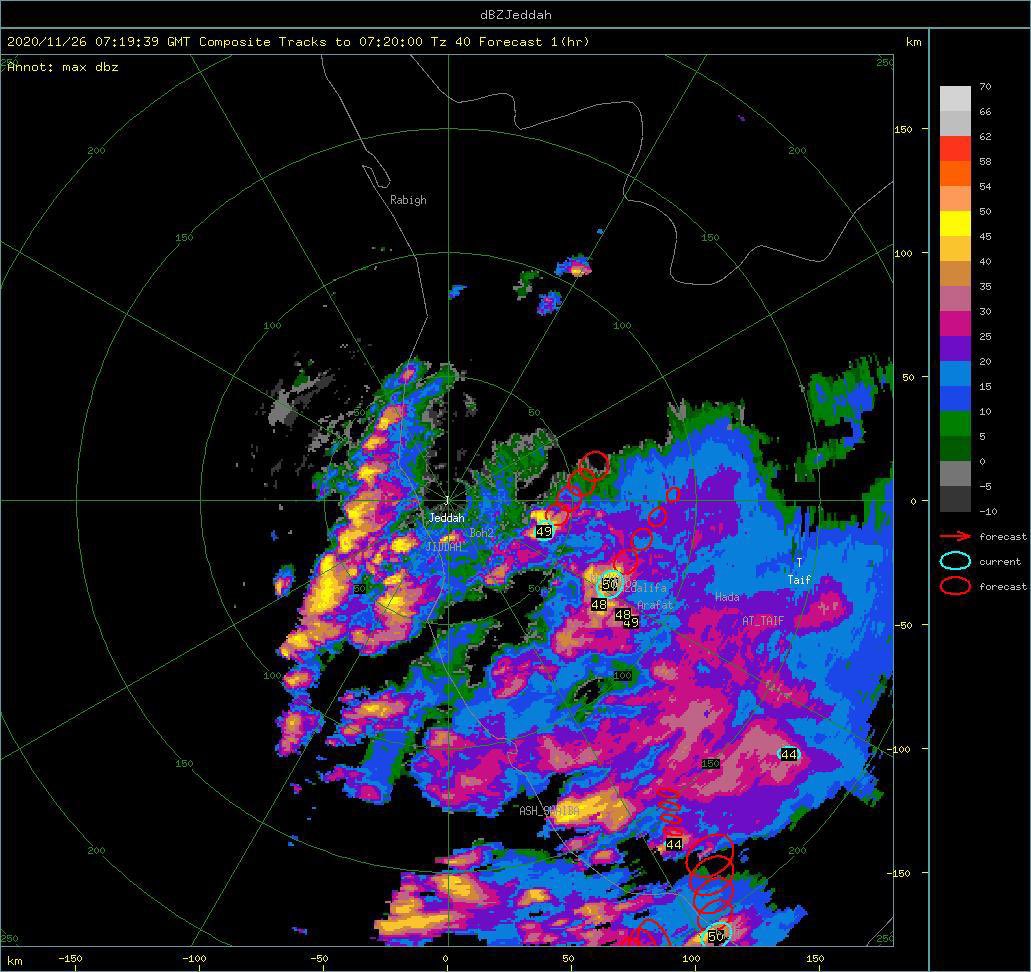Select the cyan-circled 50 storm cell near Muzdalifa
The width and height of the screenshot is (1031, 972).
610,584
